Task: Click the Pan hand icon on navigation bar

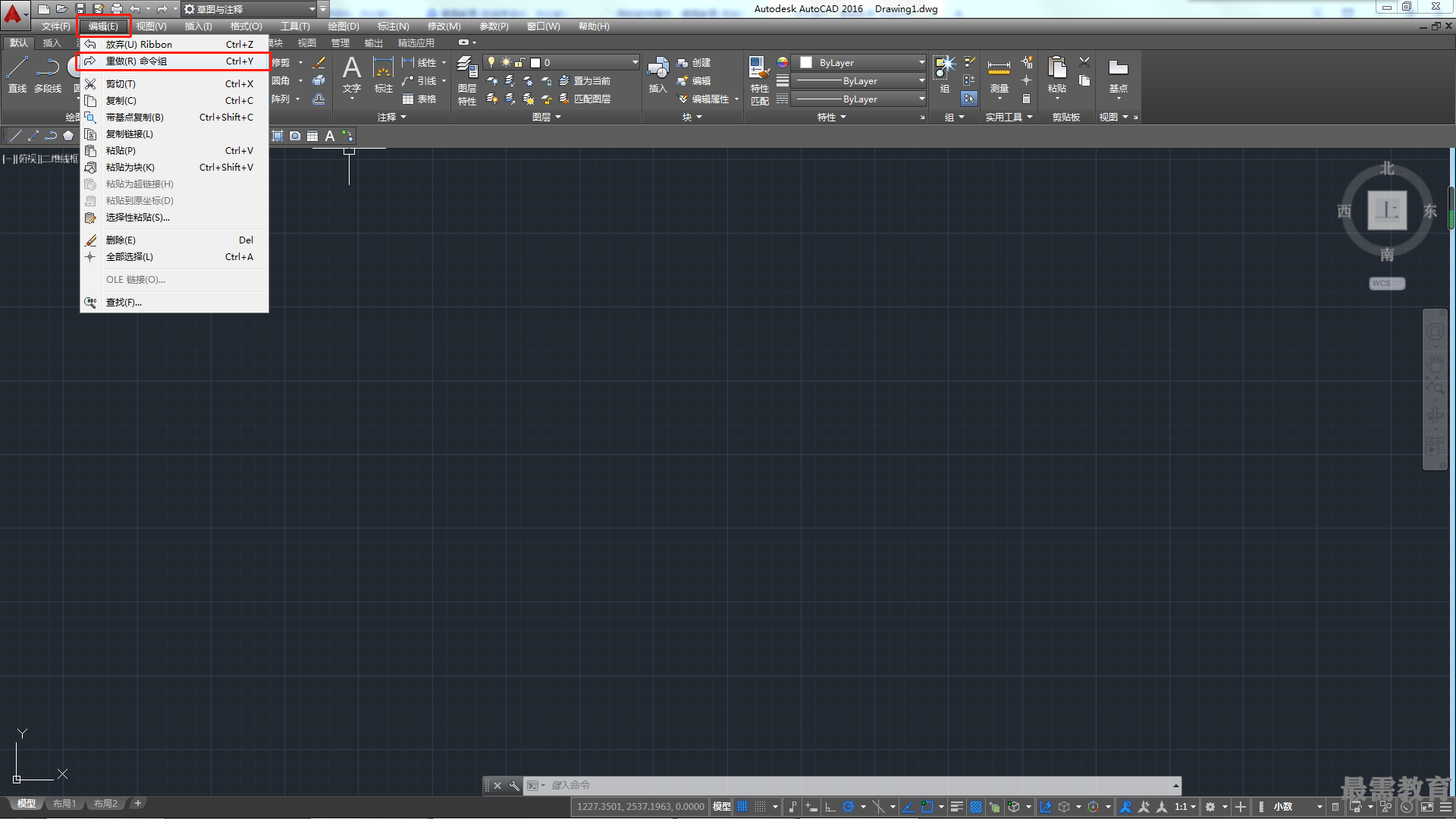Action: (x=1435, y=363)
